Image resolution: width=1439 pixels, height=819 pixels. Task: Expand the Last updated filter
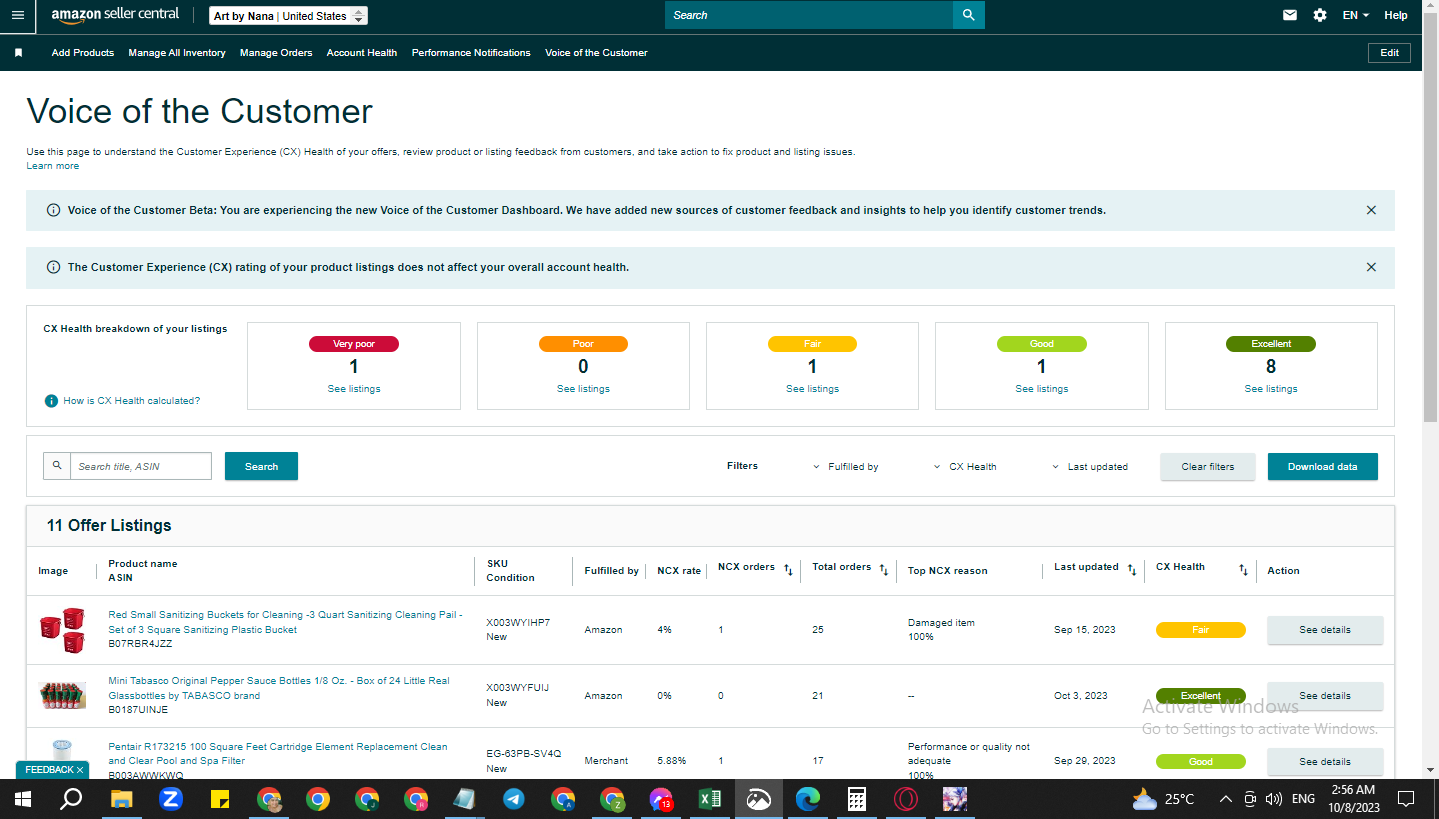point(1090,466)
